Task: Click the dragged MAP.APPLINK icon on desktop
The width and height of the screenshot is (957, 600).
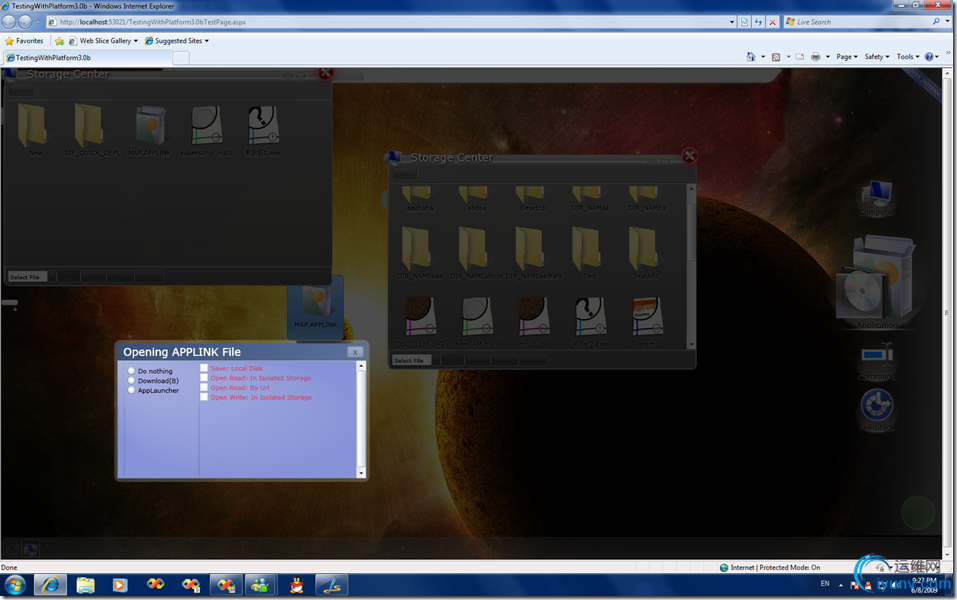Action: coord(316,307)
